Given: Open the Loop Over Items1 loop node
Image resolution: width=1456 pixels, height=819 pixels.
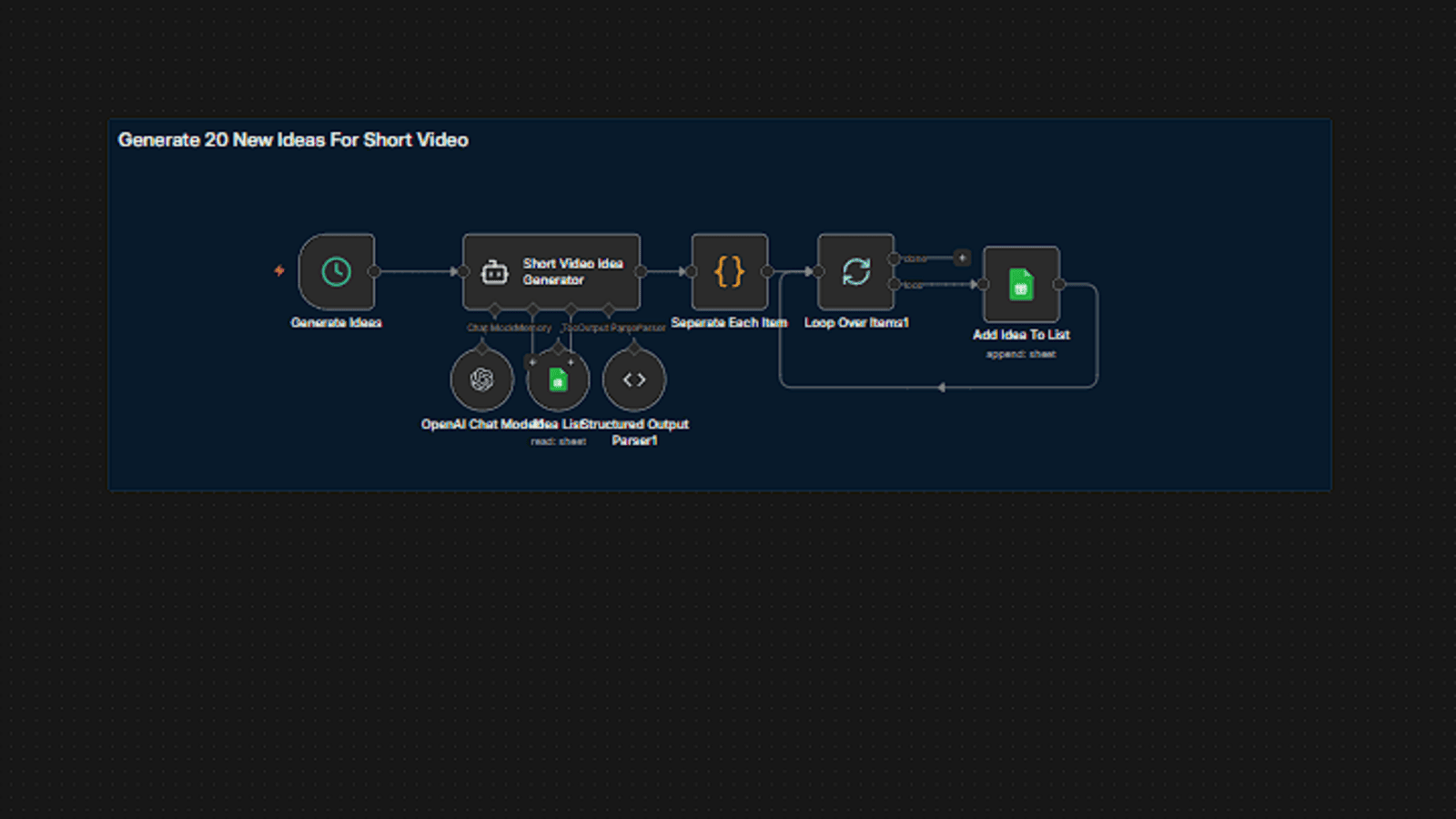Looking at the screenshot, I should [855, 272].
